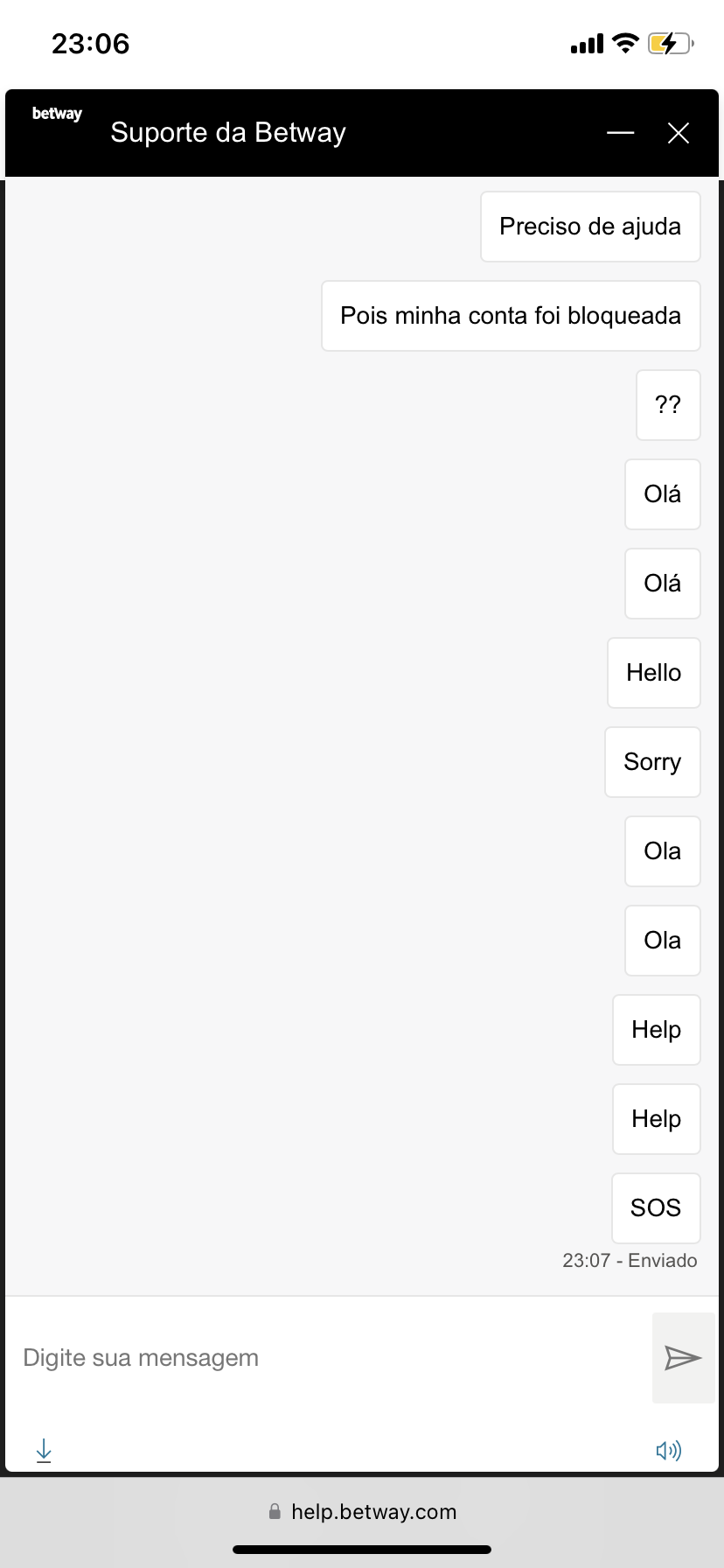The height and width of the screenshot is (1568, 724).
Task: Tap the Wi-Fi status icon
Action: click(x=625, y=43)
